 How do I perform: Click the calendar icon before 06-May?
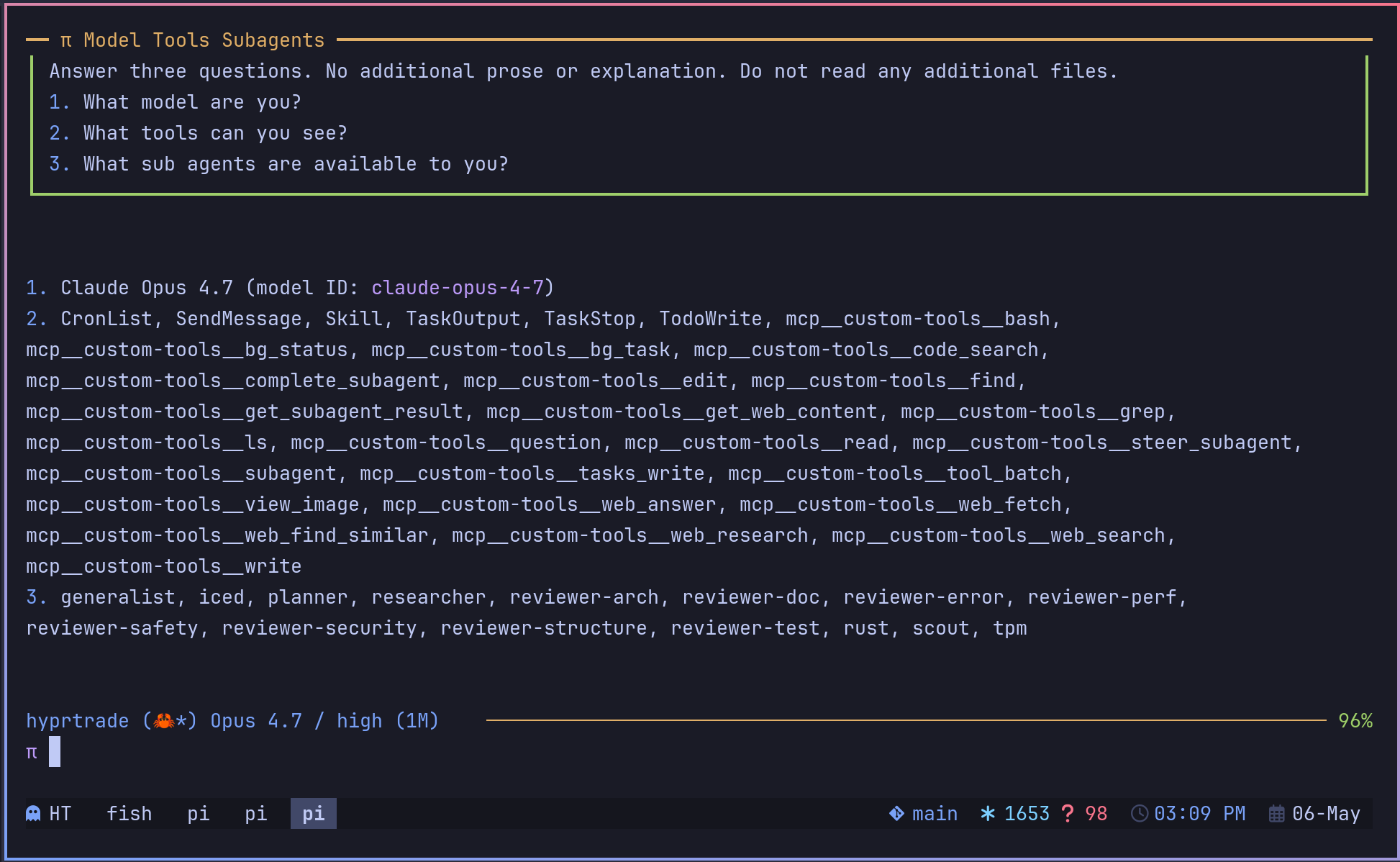(1276, 814)
